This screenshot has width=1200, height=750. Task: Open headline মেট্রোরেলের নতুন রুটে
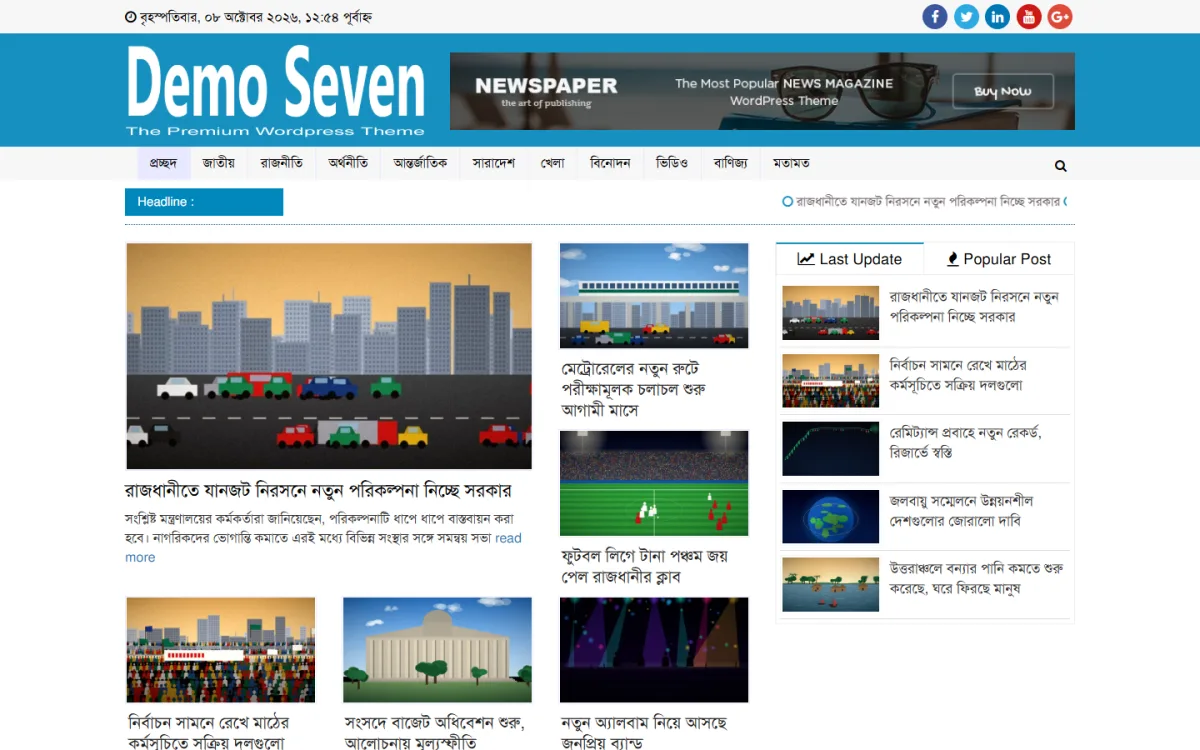pos(634,389)
